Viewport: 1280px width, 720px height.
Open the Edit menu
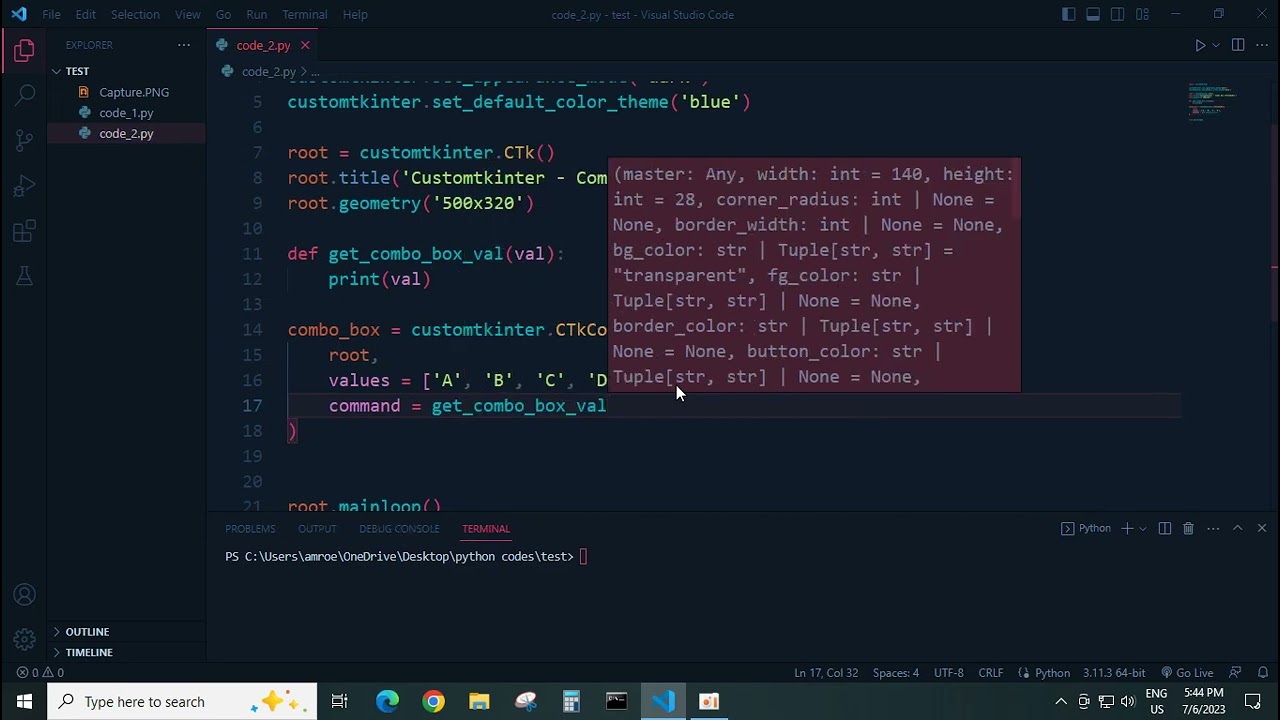86,14
